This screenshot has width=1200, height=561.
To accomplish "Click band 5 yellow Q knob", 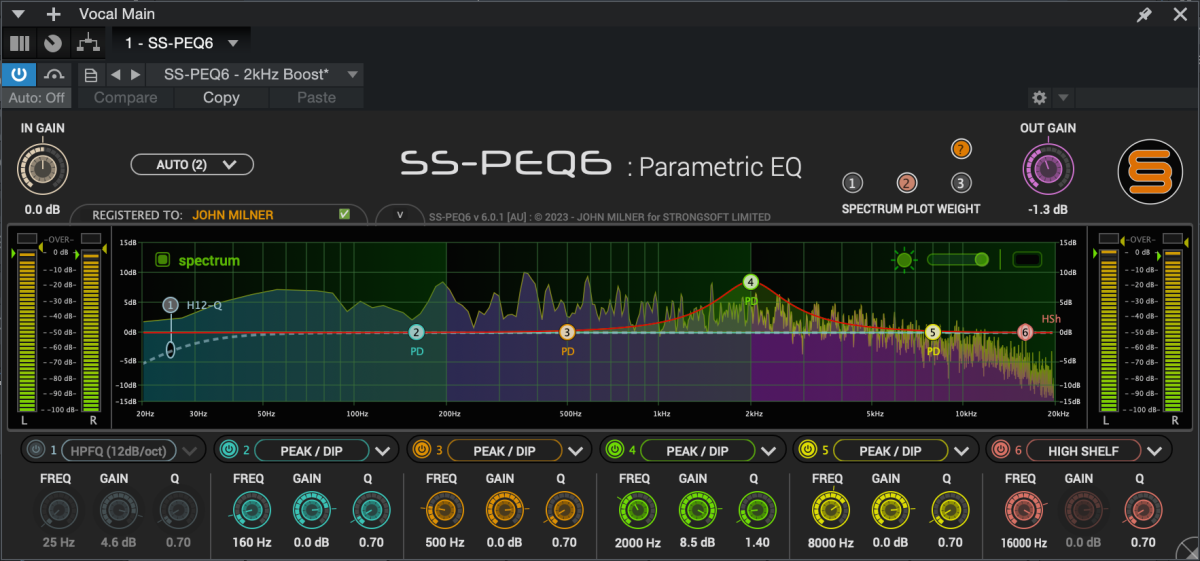I will coord(950,510).
